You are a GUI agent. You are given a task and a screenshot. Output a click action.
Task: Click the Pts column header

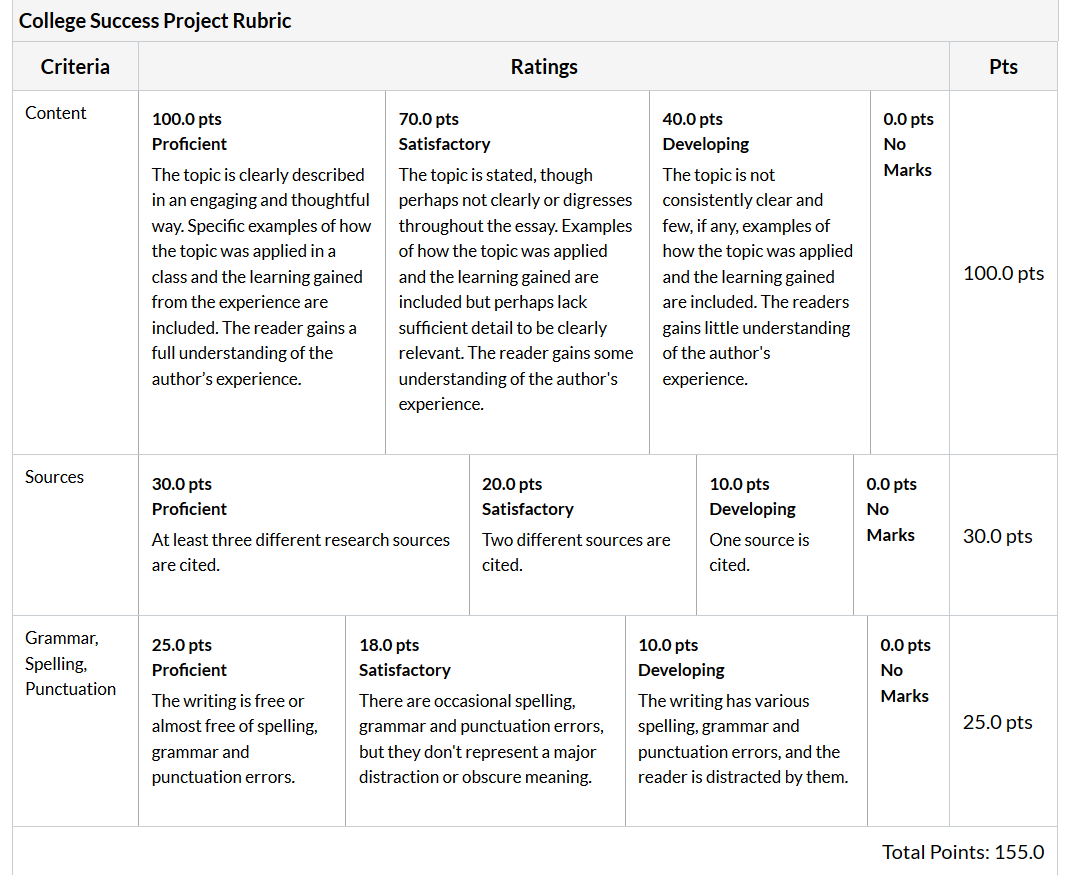pos(1003,67)
